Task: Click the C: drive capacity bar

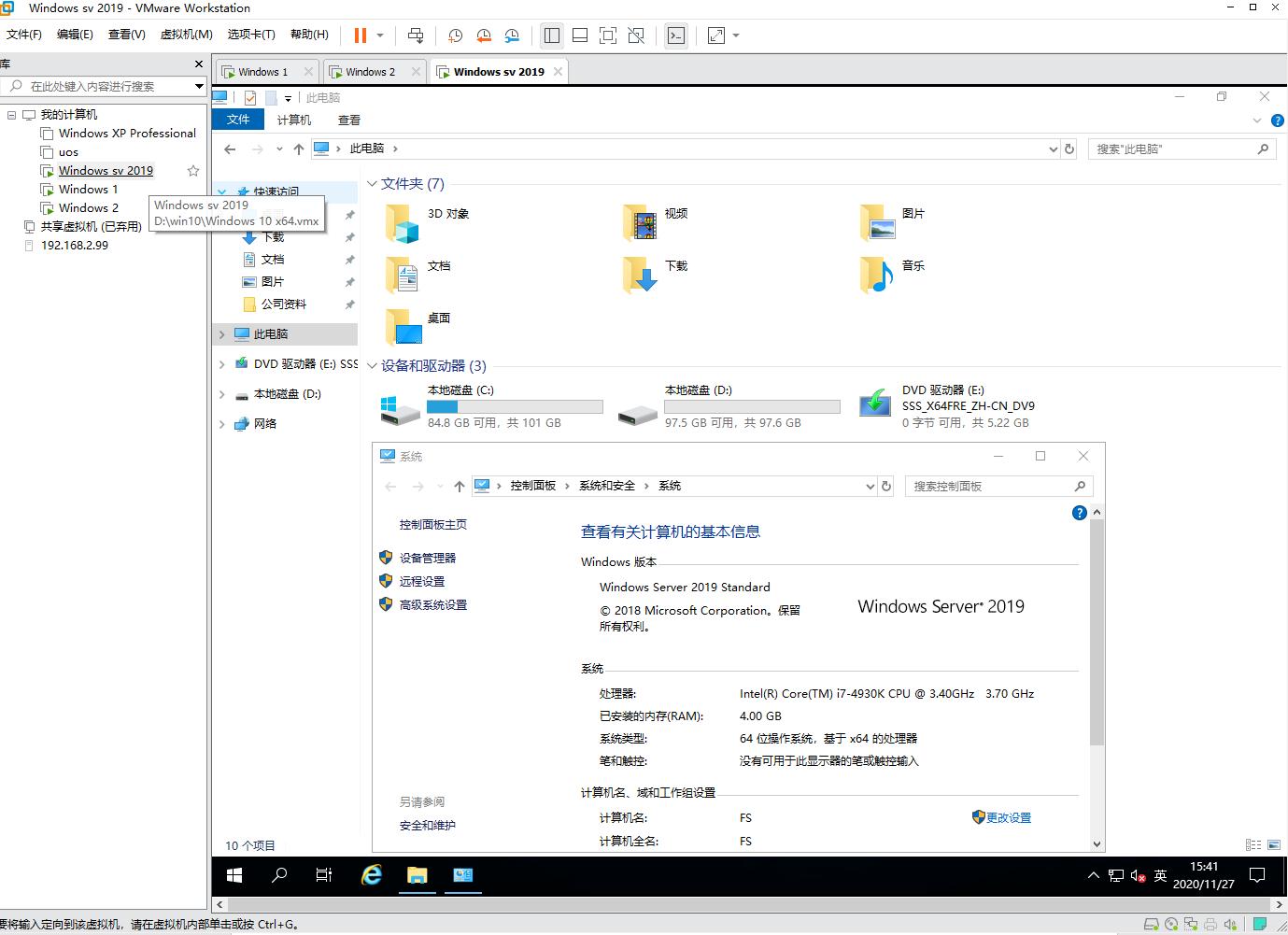Action: click(x=513, y=405)
